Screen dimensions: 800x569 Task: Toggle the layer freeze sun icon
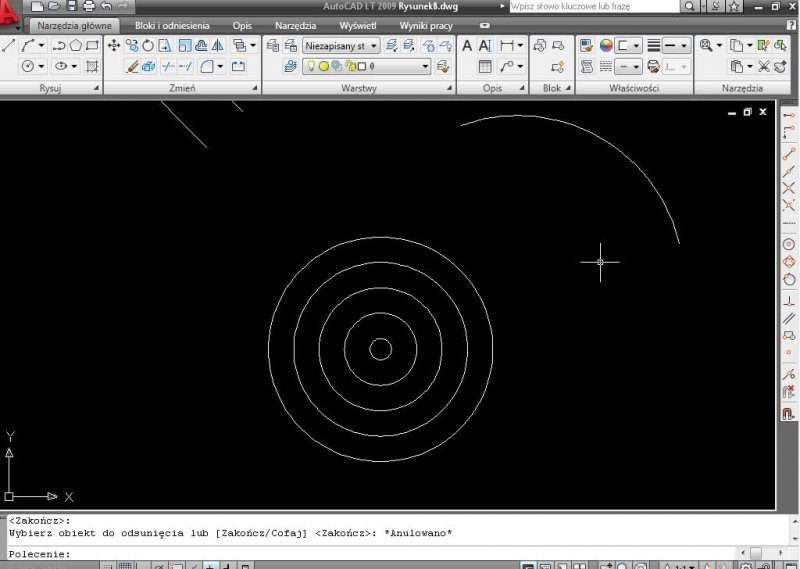[323, 67]
